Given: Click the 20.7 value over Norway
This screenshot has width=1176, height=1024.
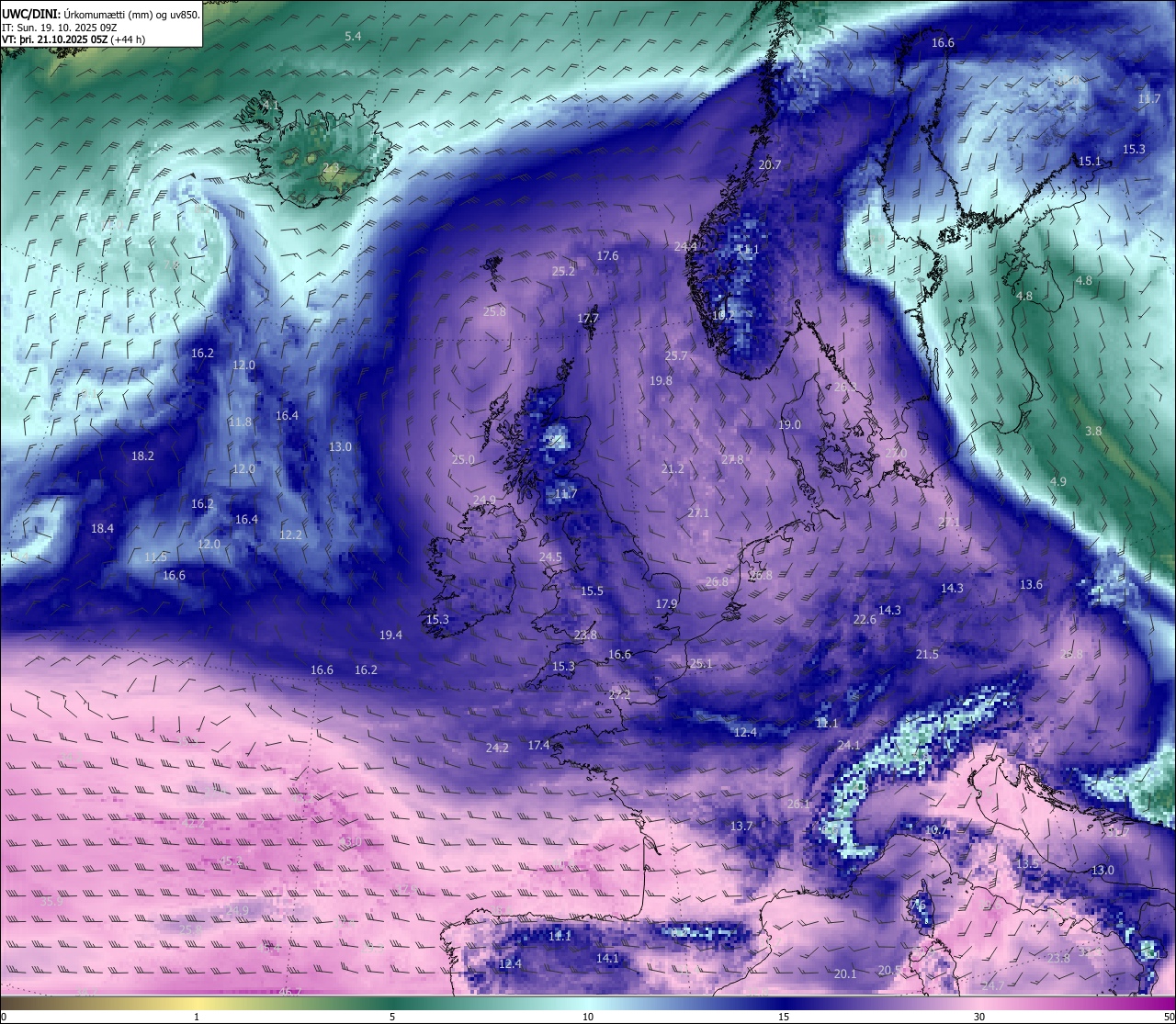Looking at the screenshot, I should coord(769,164).
